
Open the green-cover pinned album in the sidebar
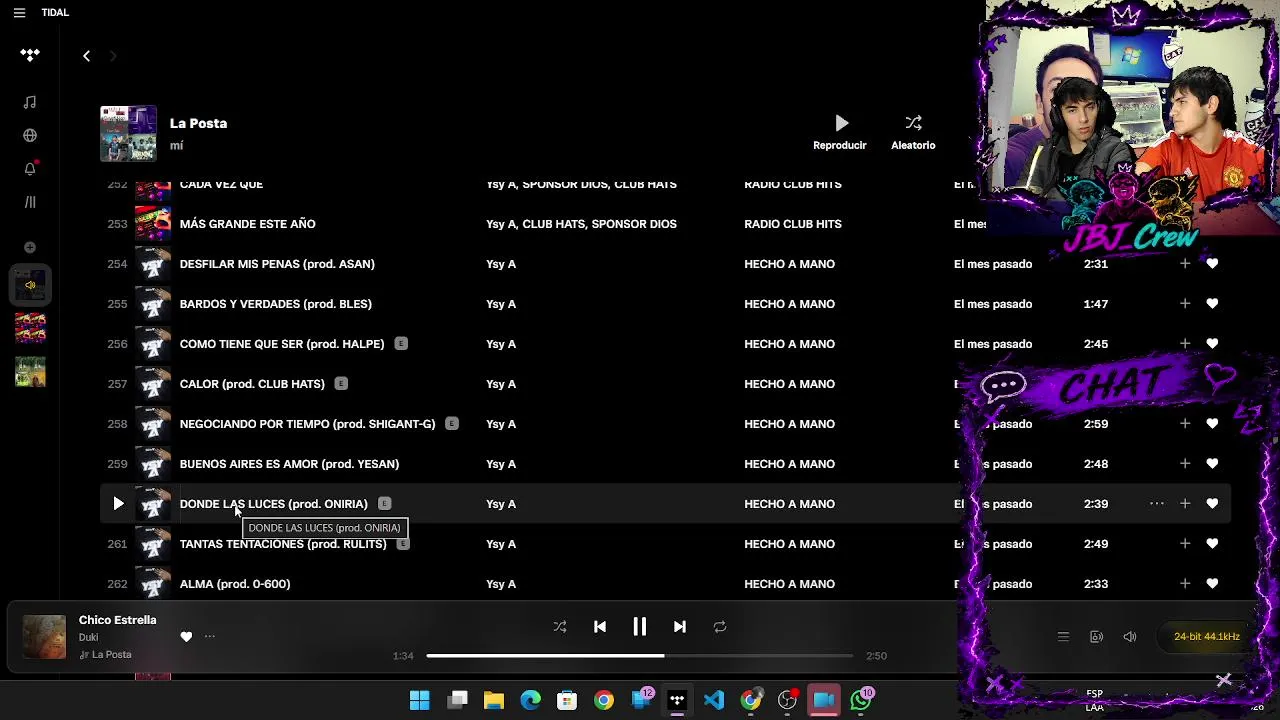[30, 371]
